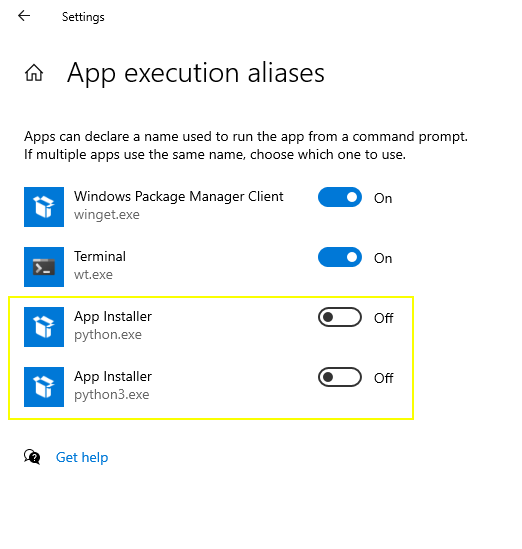Click the App Installer icon for python3.exe
This screenshot has width=522, height=549.
[44, 387]
